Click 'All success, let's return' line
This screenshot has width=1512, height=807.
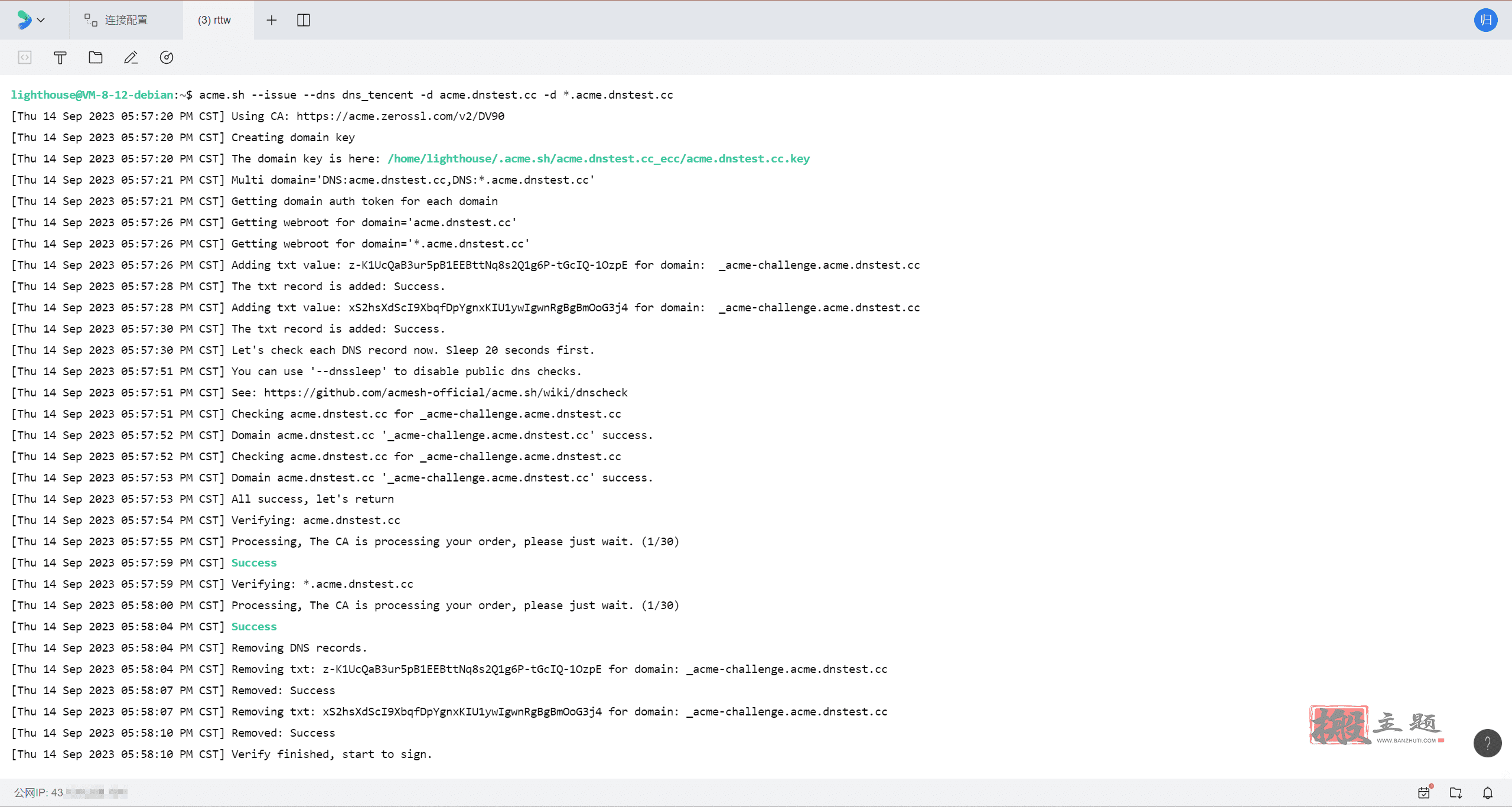[x=202, y=499]
